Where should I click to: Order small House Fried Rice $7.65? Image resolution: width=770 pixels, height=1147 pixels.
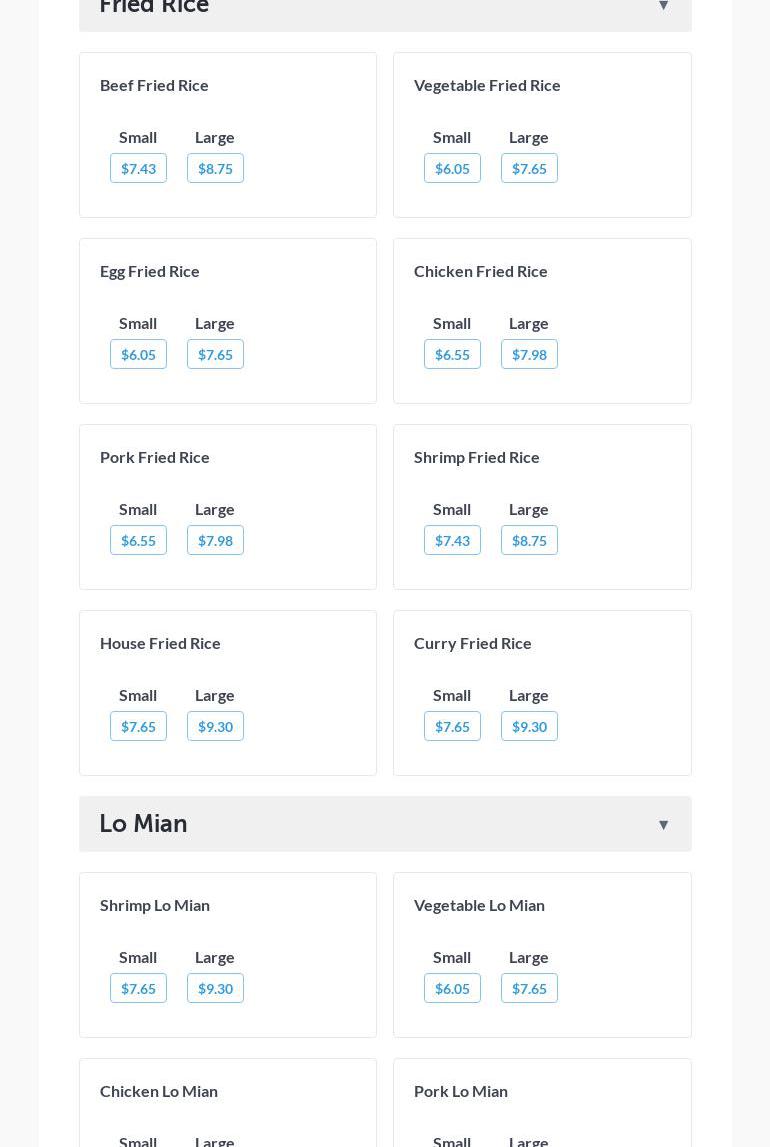138,726
